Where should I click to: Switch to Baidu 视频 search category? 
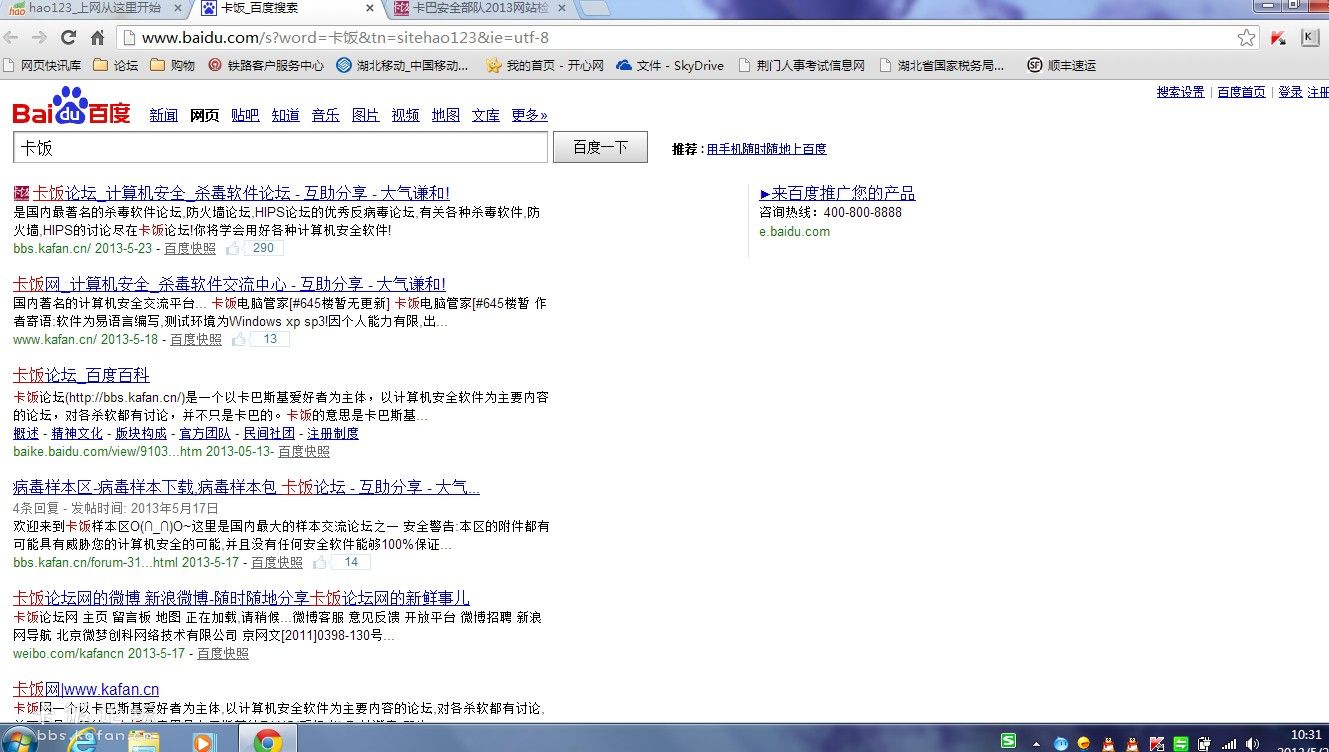pyautogui.click(x=406, y=115)
